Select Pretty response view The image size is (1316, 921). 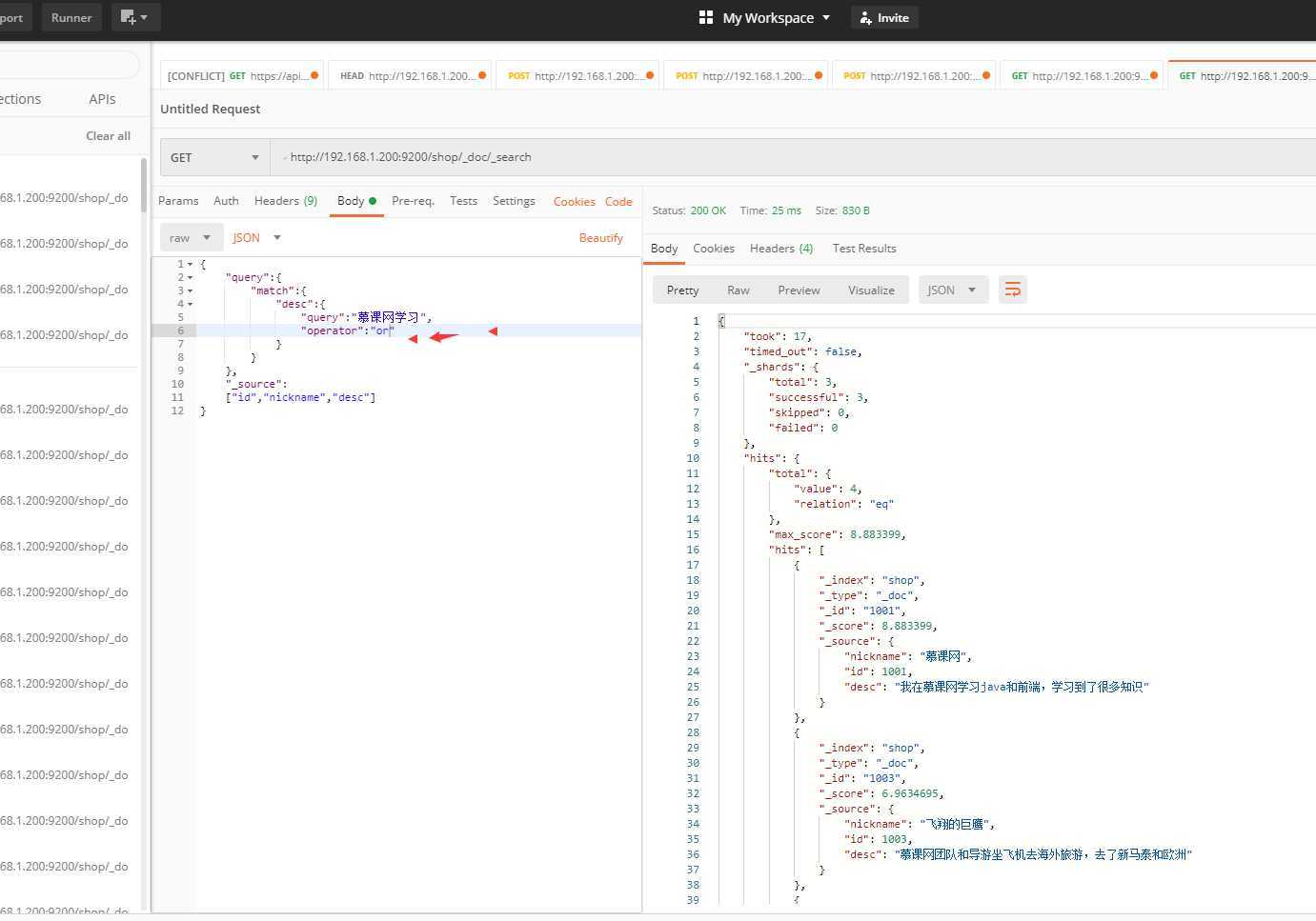(x=682, y=290)
